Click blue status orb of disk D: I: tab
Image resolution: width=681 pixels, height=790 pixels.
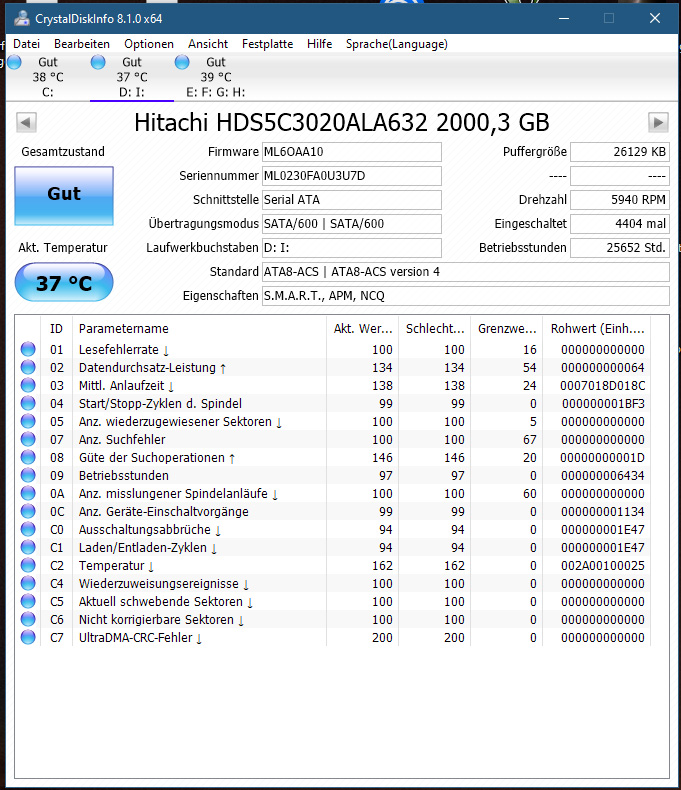[98, 62]
